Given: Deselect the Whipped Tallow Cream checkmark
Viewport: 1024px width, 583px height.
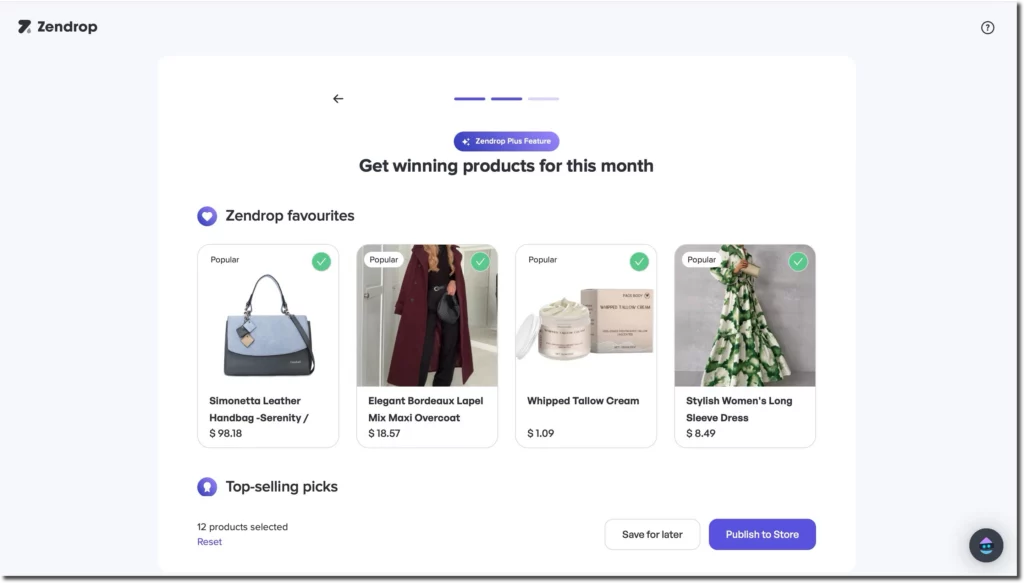Looking at the screenshot, I should click(639, 262).
